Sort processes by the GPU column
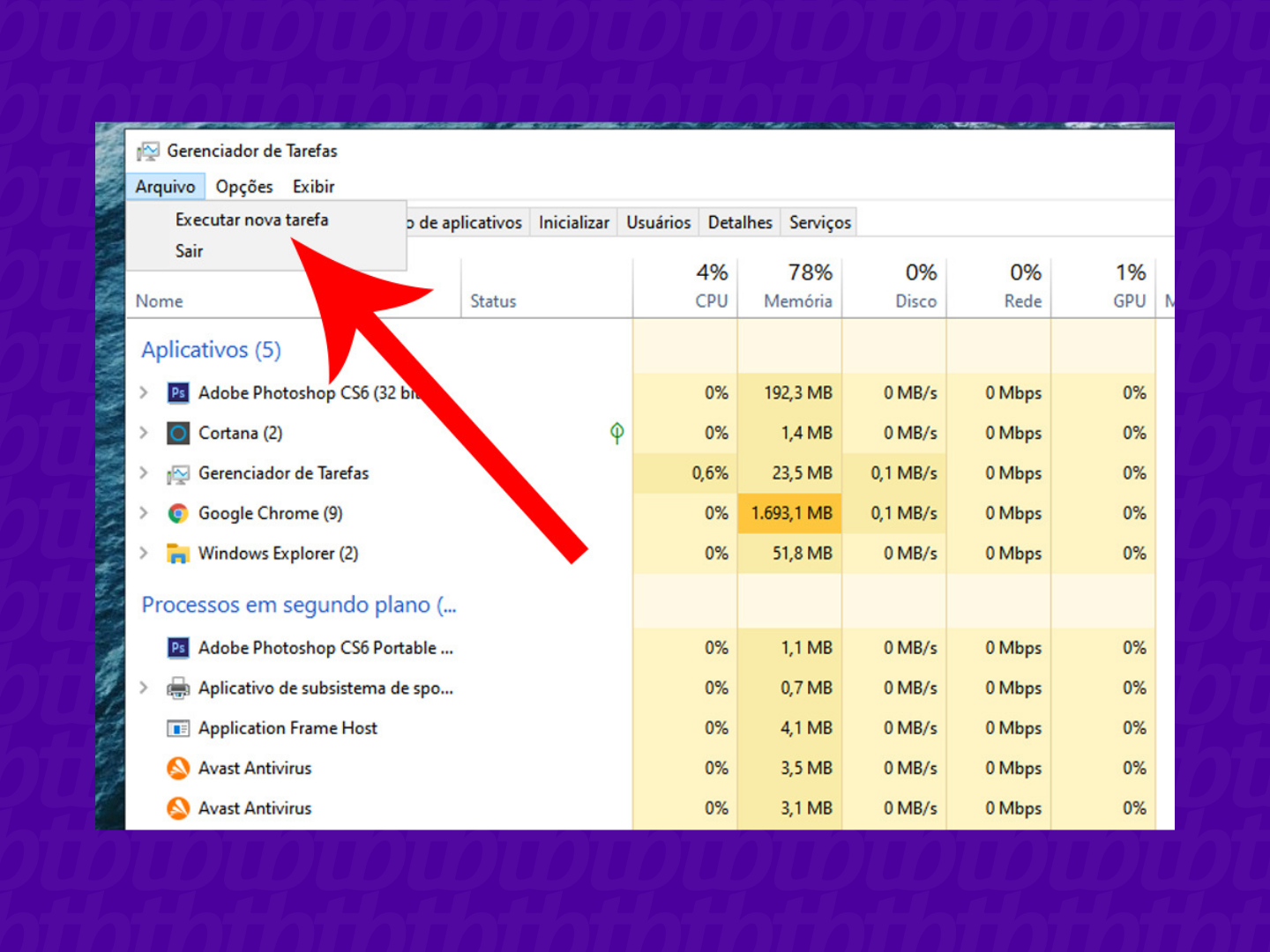Screen dimensions: 1270x952 tap(1103, 287)
